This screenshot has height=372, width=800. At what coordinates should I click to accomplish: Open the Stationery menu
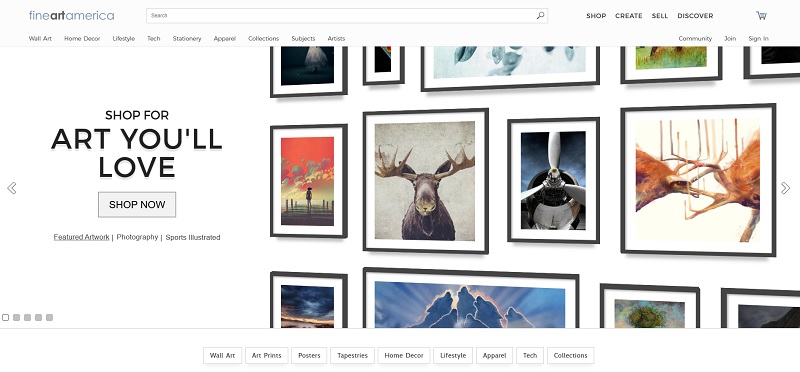[187, 38]
